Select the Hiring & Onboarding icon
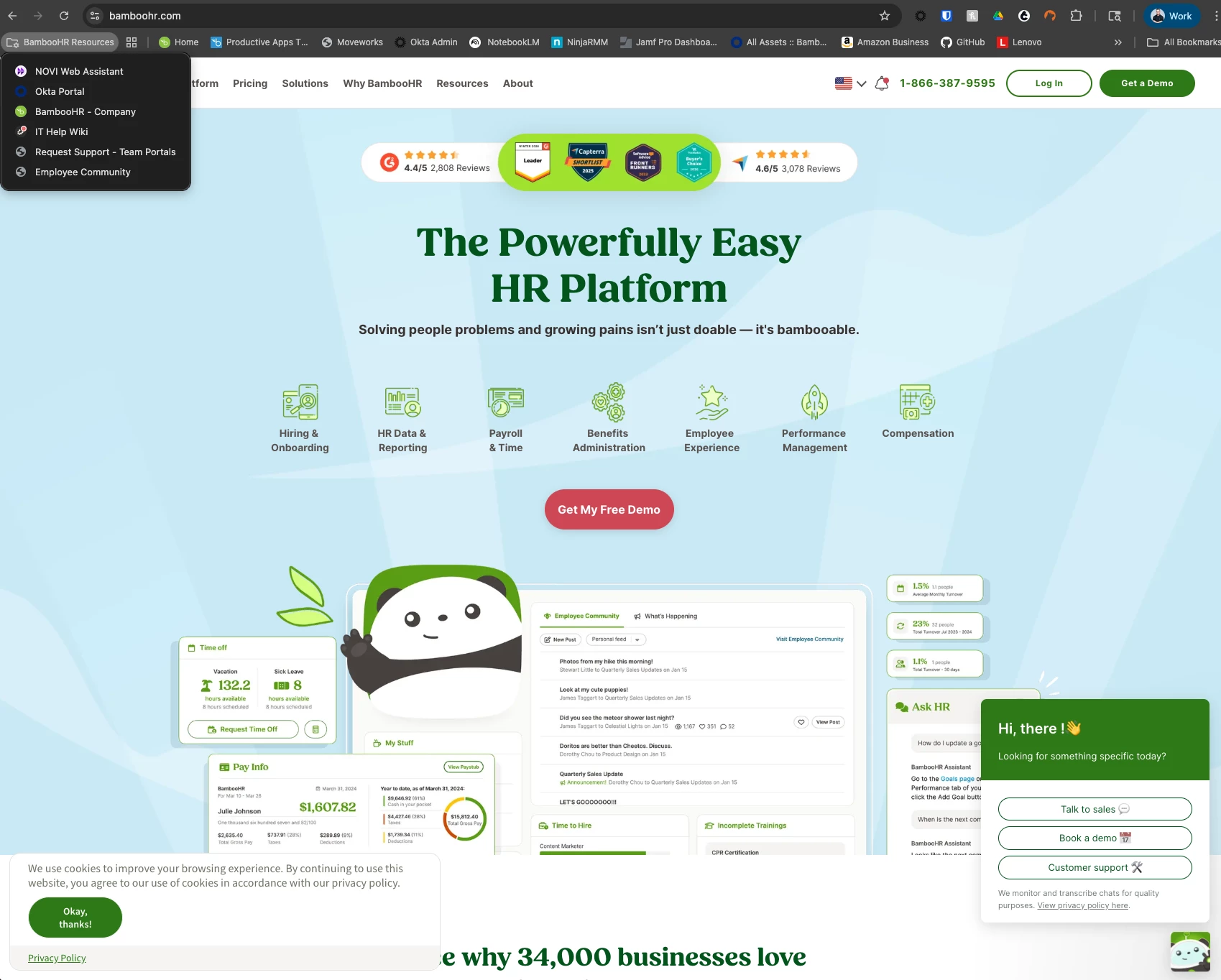The width and height of the screenshot is (1221, 980). (300, 402)
